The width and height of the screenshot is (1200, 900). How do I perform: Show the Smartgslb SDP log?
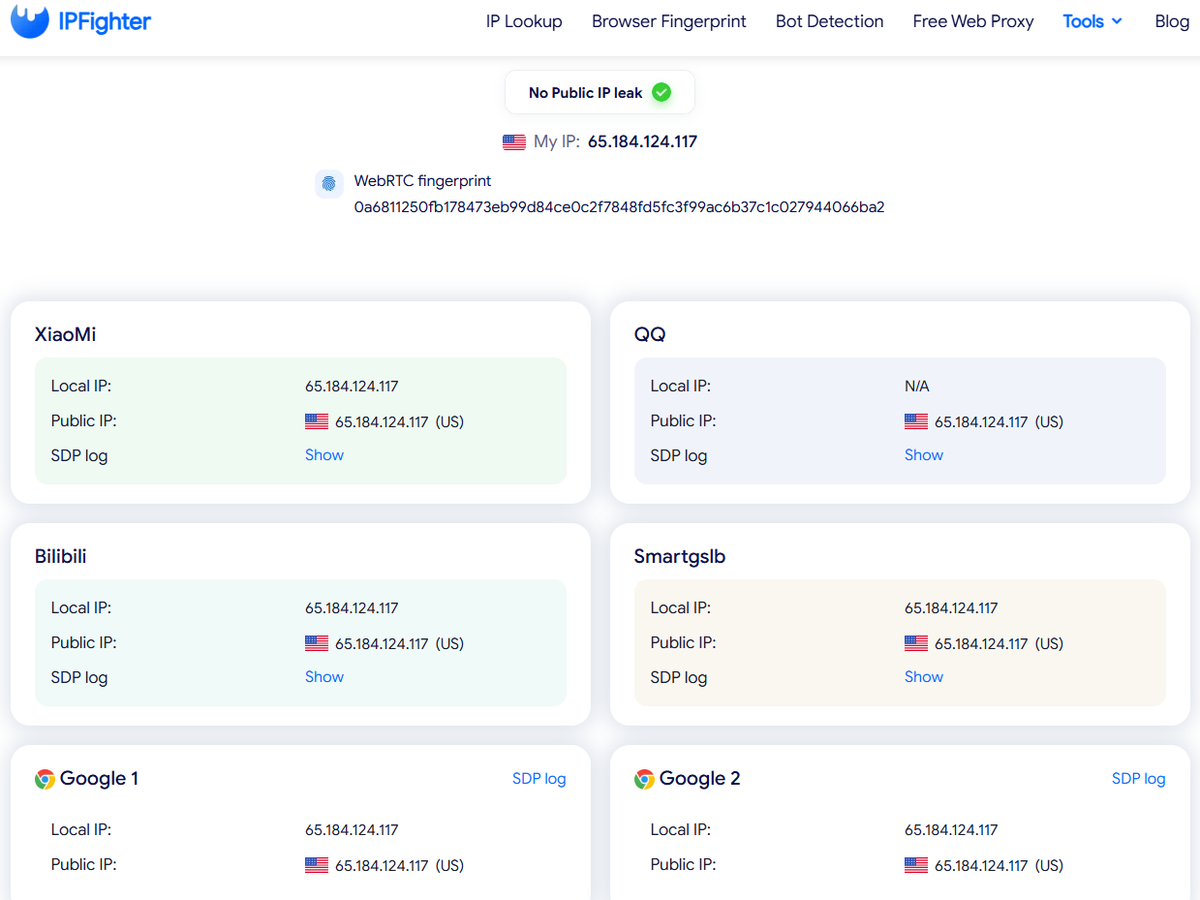(x=924, y=677)
